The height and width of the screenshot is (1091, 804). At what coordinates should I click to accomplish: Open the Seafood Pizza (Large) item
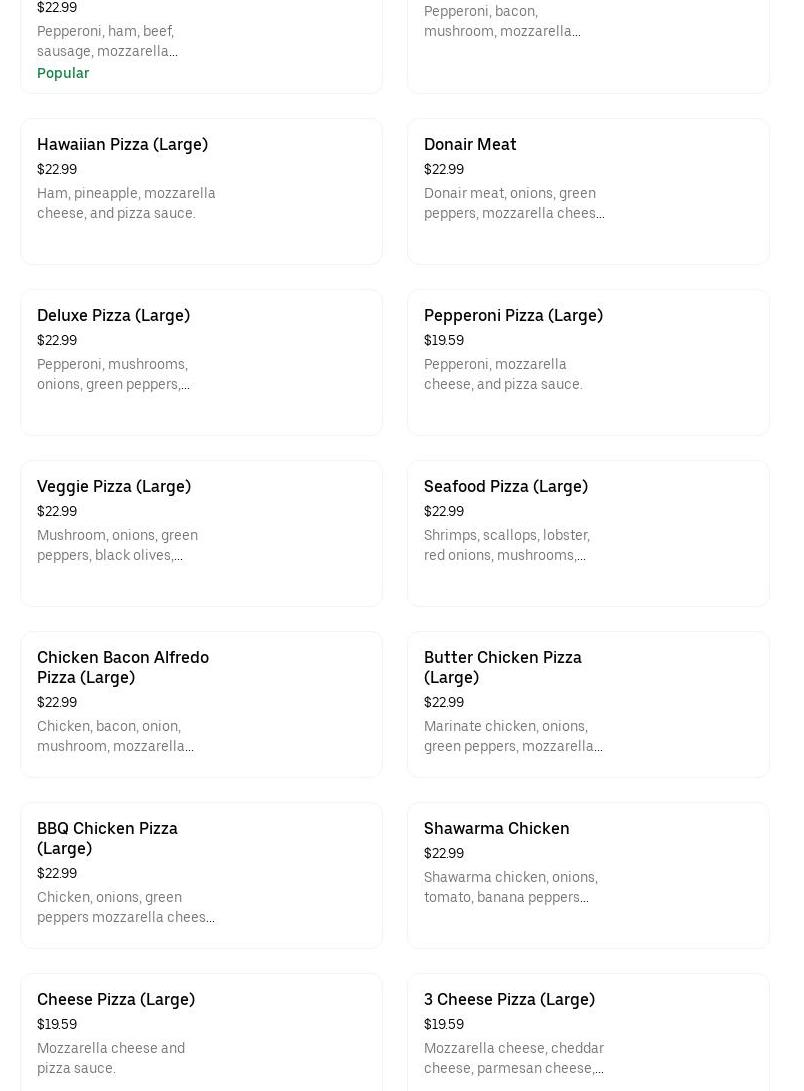pos(505,486)
